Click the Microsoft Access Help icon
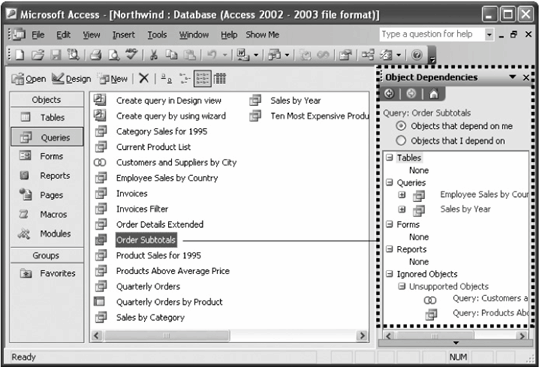This screenshot has height=367, width=539. 417,55
